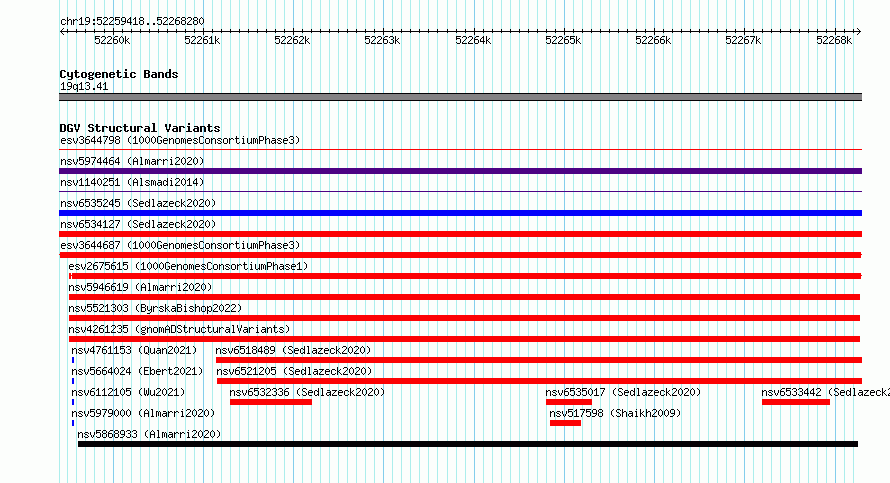890x483 pixels.
Task: Open nsv517598 (Shaikh2009) label
Action: [615, 413]
